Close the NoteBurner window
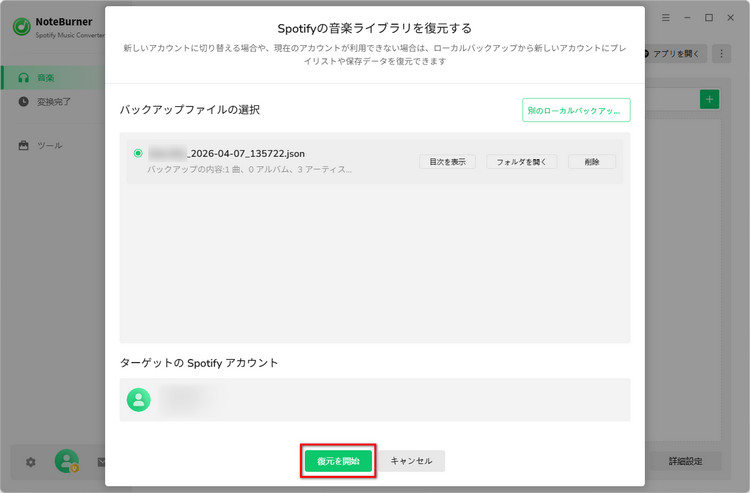The height and width of the screenshot is (493, 750). click(730, 18)
